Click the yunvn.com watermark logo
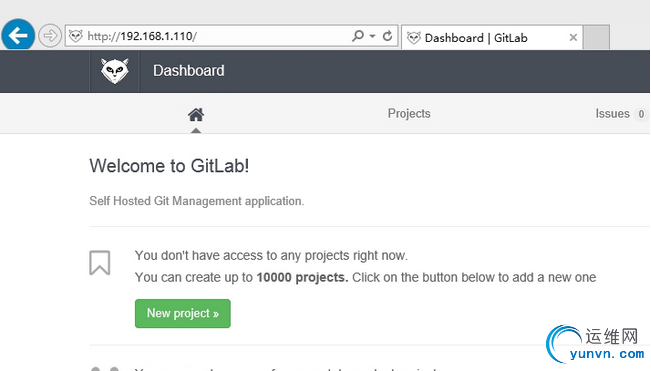 596,344
